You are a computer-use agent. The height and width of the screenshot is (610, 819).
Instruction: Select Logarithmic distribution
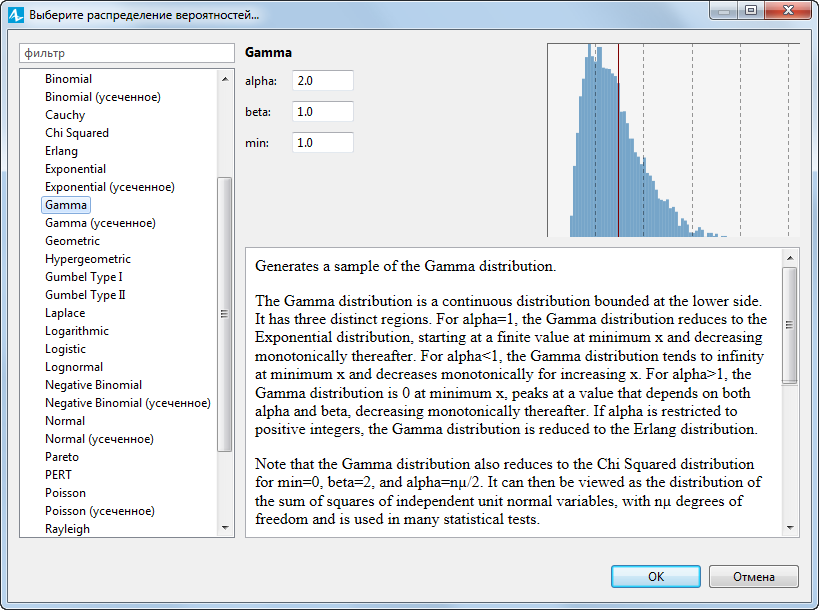pos(77,331)
